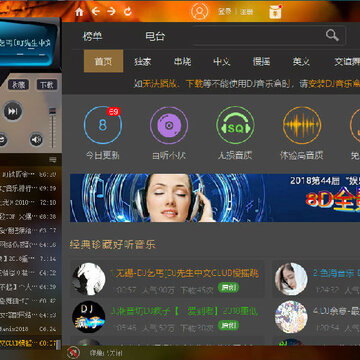360x360 pixels.
Task: Click the white silhouette thumbnail for song 1
Action: tap(89, 279)
